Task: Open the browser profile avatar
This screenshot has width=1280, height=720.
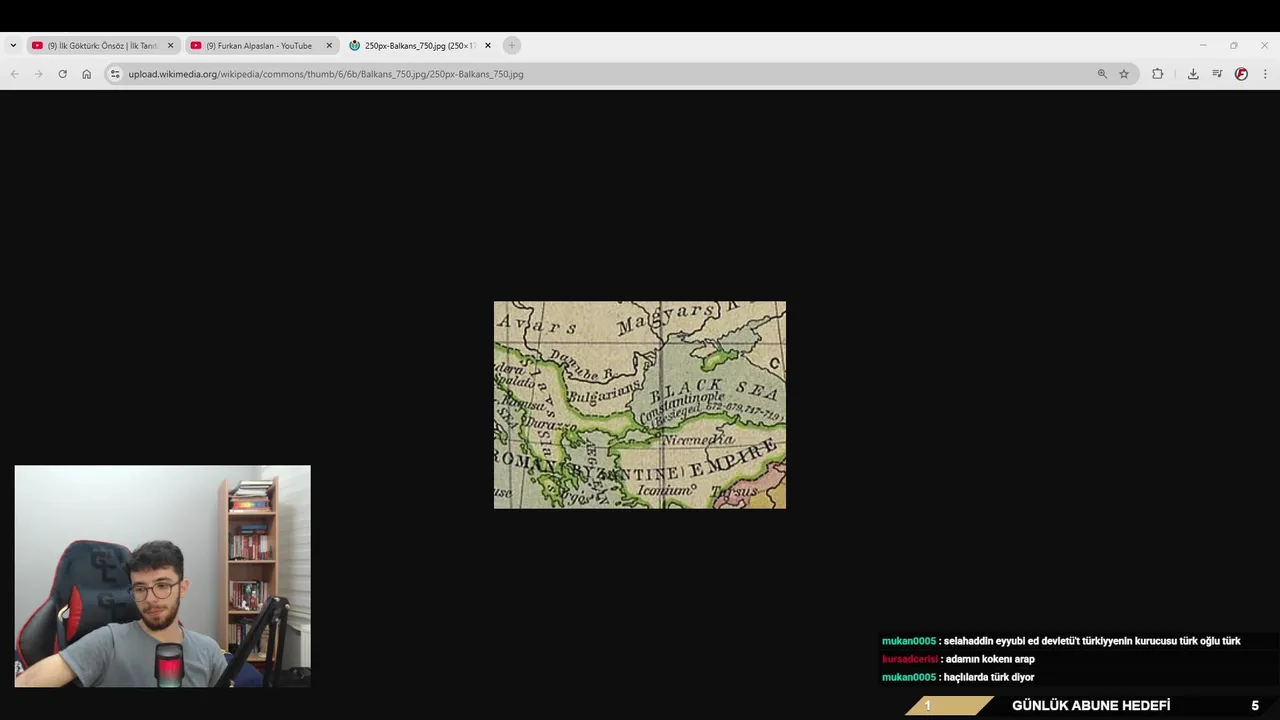Action: (x=1241, y=74)
